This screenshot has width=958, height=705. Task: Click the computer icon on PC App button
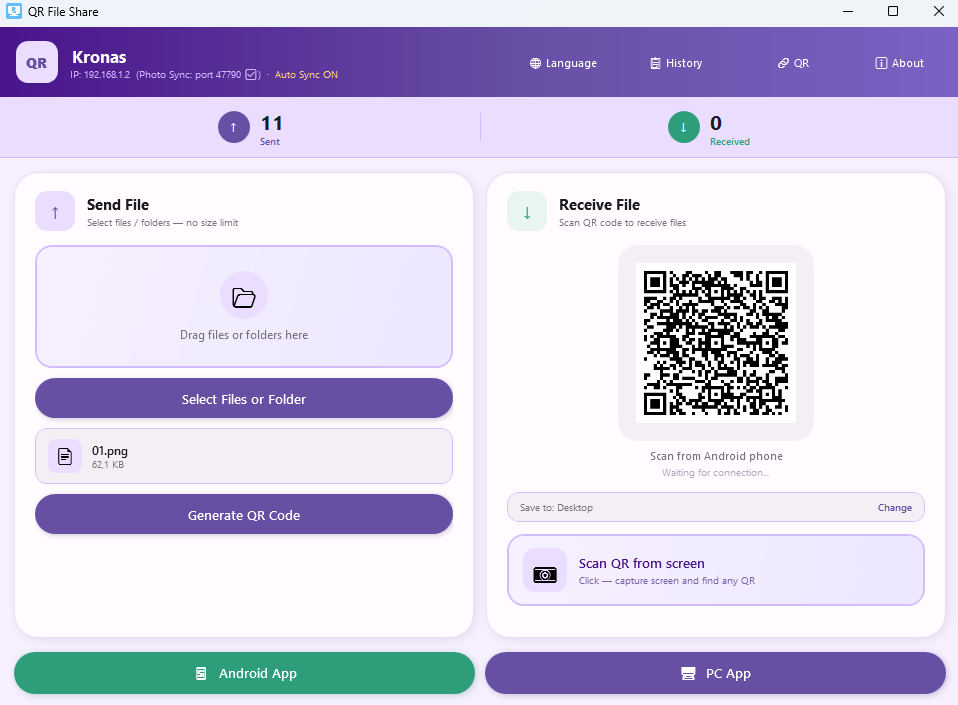(688, 673)
